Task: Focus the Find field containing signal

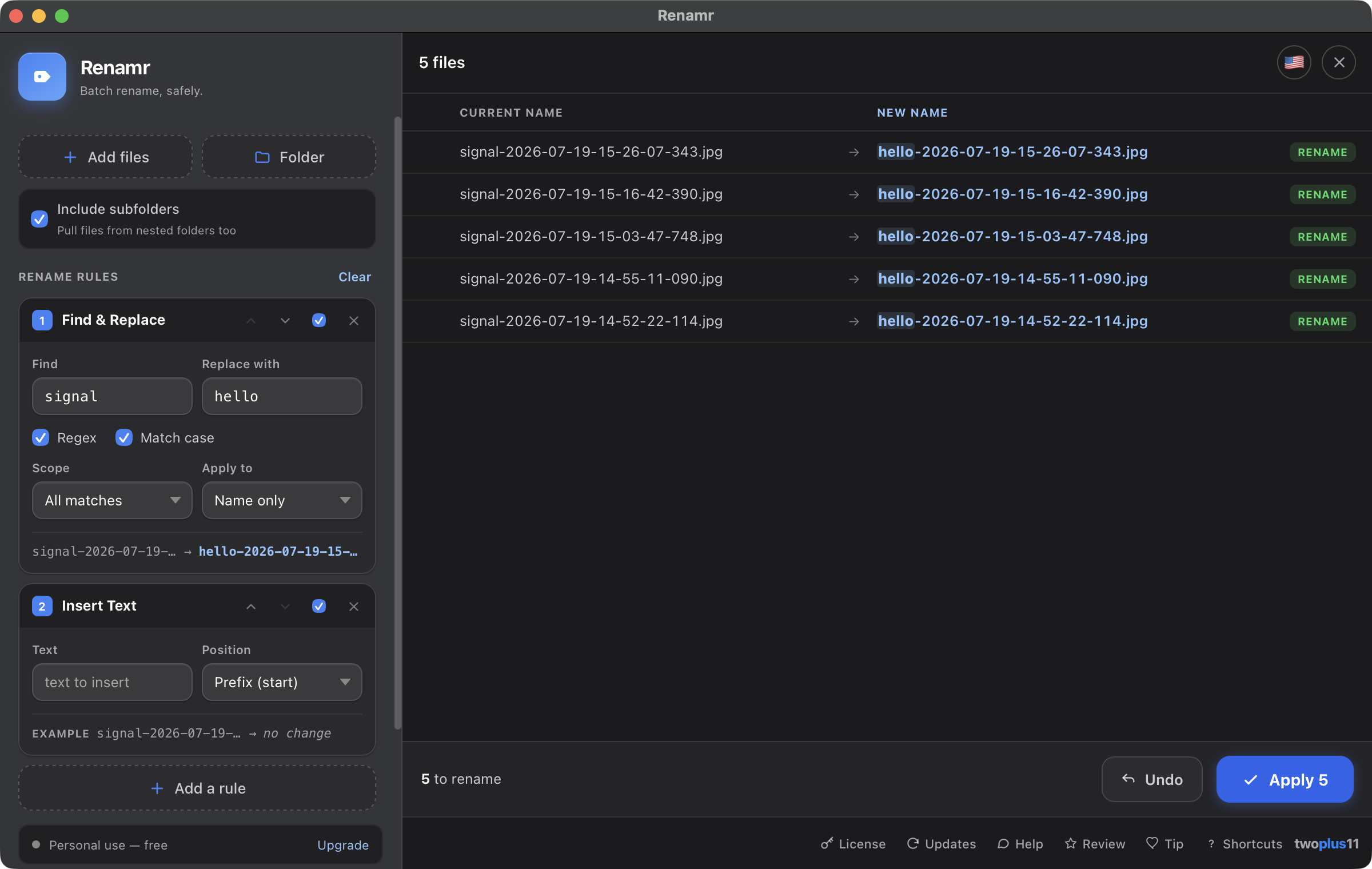Action: click(x=112, y=396)
